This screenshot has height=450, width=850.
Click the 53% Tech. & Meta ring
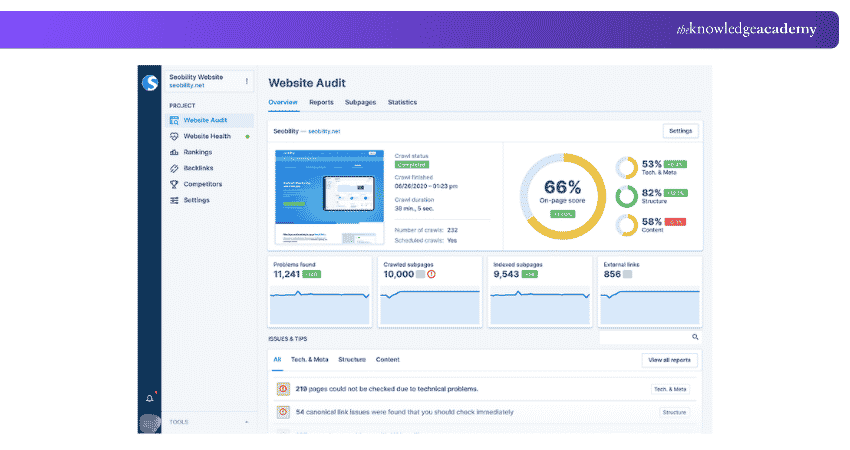(627, 168)
